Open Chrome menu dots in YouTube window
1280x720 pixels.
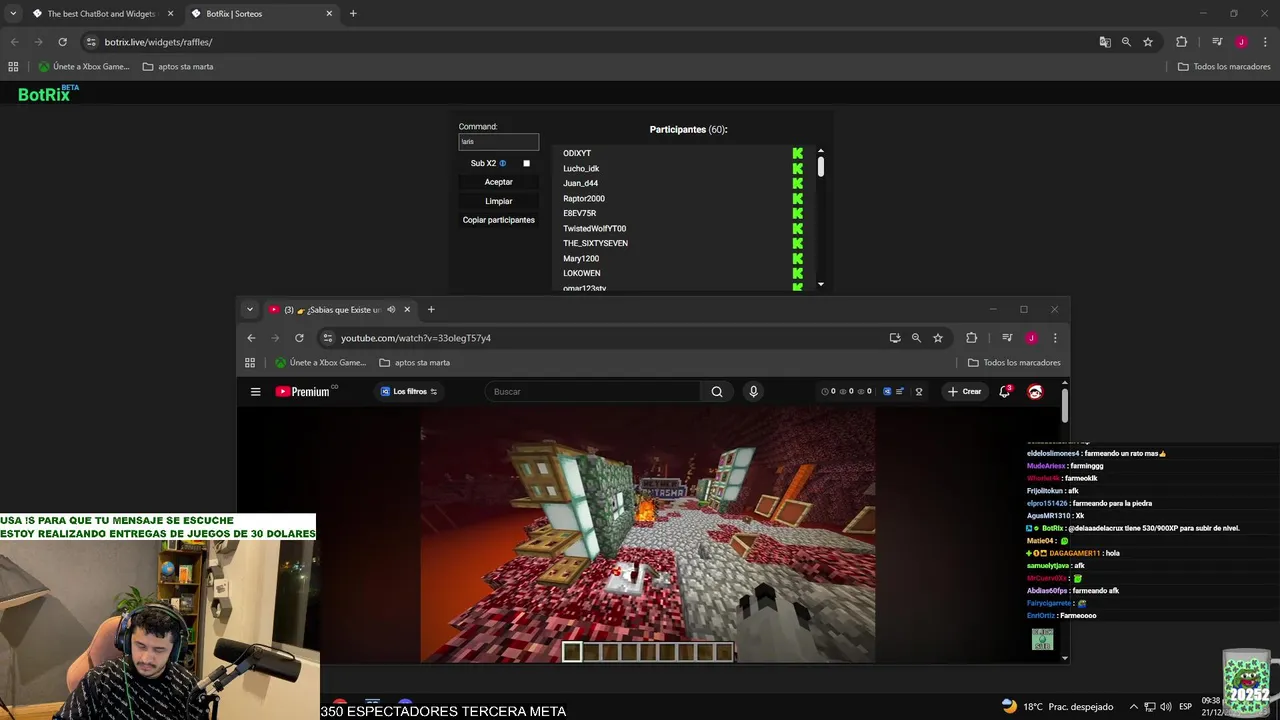tap(1054, 338)
